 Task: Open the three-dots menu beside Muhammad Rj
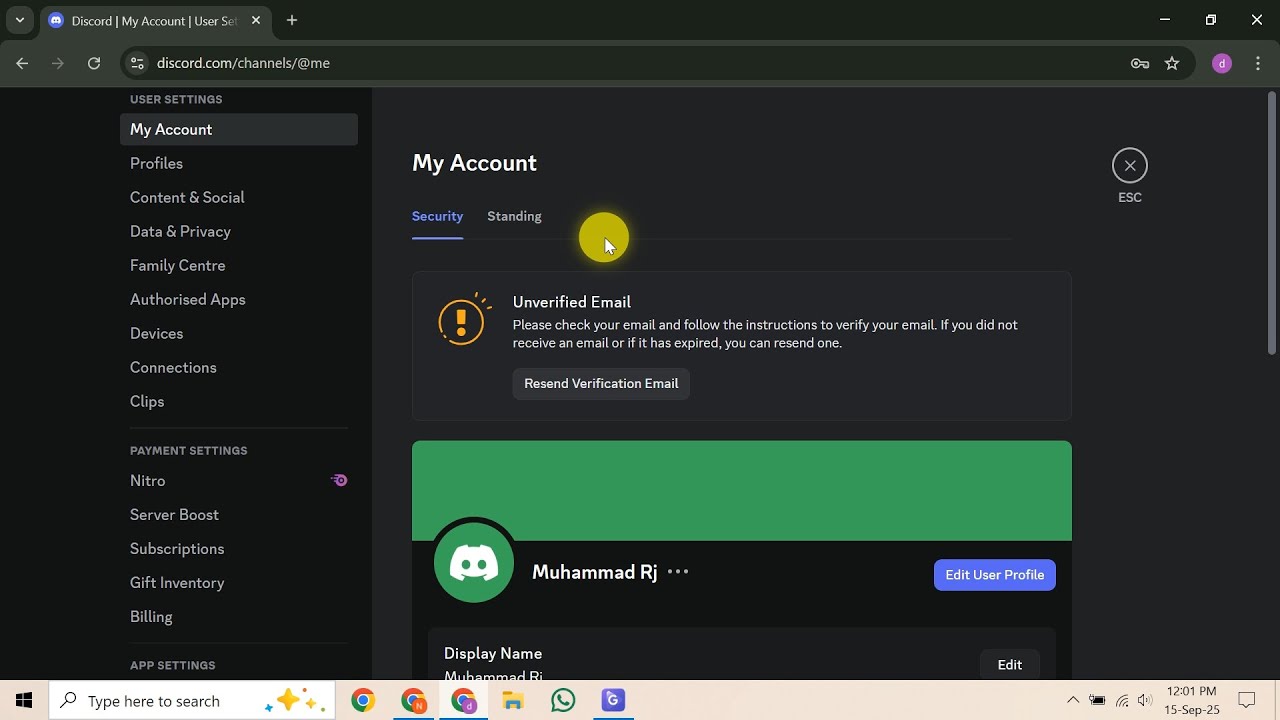pyautogui.click(x=678, y=572)
